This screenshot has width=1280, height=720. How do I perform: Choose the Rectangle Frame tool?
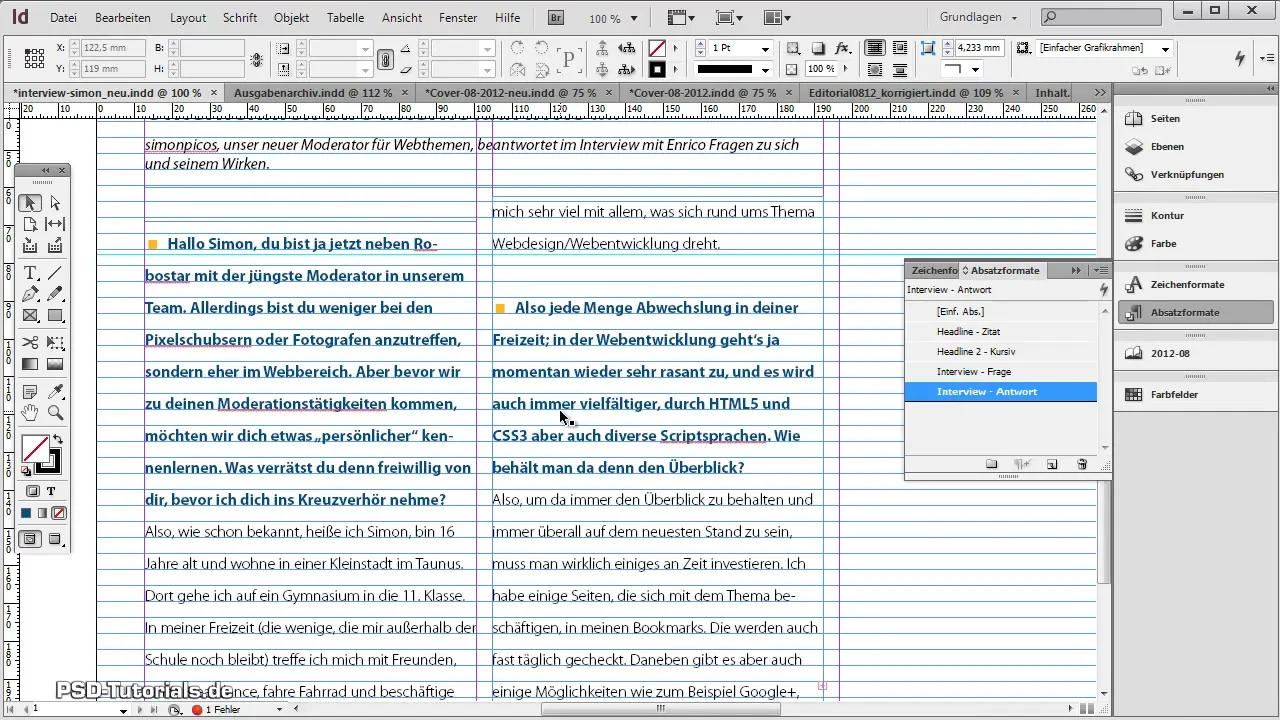pos(30,315)
